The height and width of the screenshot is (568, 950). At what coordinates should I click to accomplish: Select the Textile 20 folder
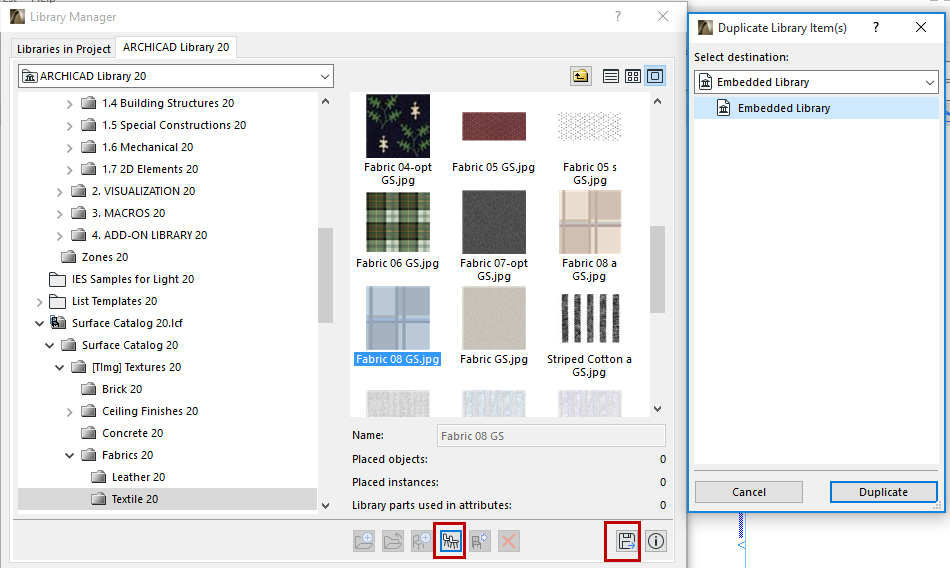[135, 499]
